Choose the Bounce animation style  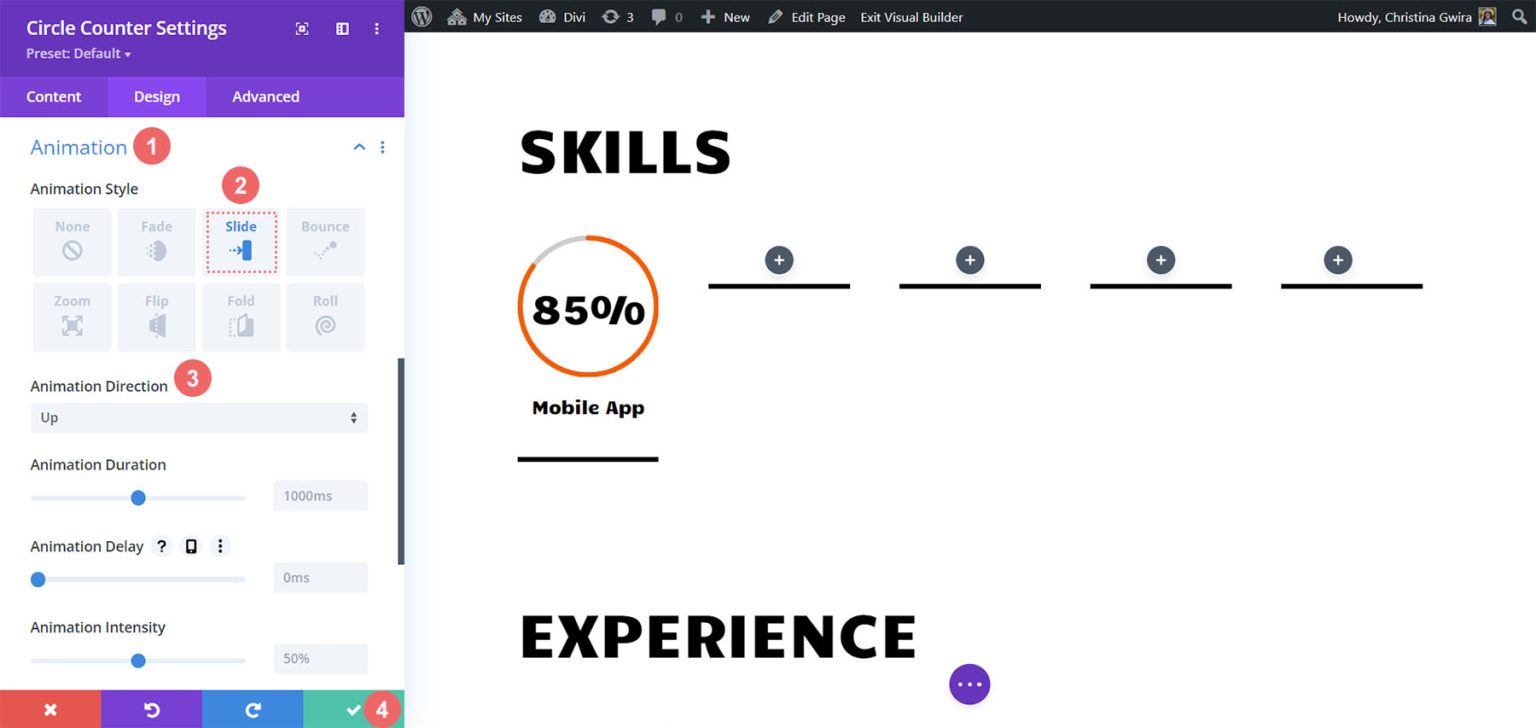[325, 241]
